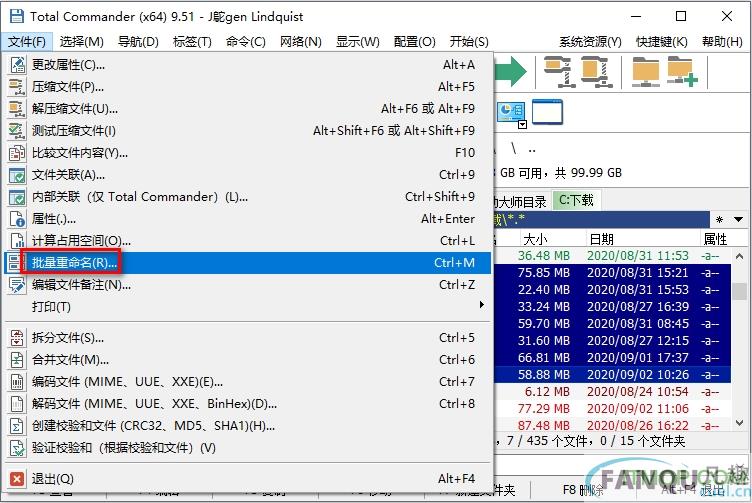
Task: Click the Create Checksum icon (创建校验和文件)
Action: coord(17,426)
